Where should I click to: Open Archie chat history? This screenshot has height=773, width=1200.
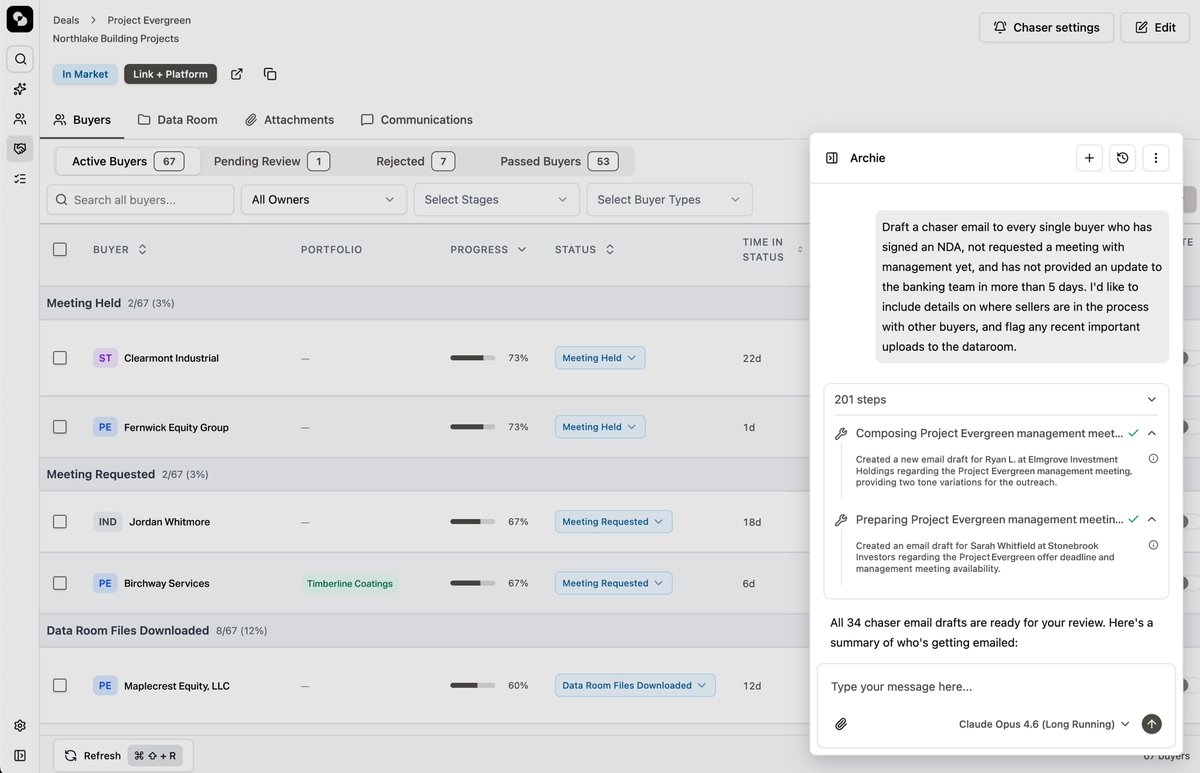click(x=1122, y=158)
